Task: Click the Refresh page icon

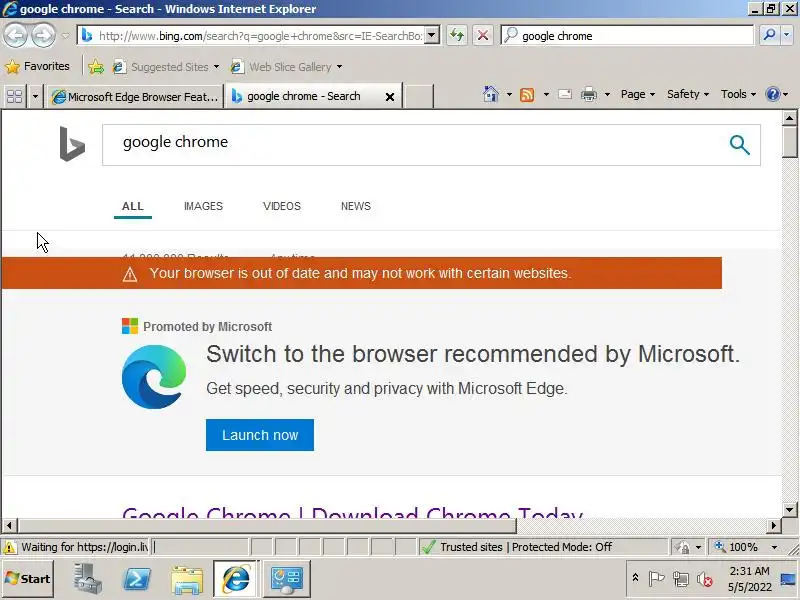Action: [457, 35]
